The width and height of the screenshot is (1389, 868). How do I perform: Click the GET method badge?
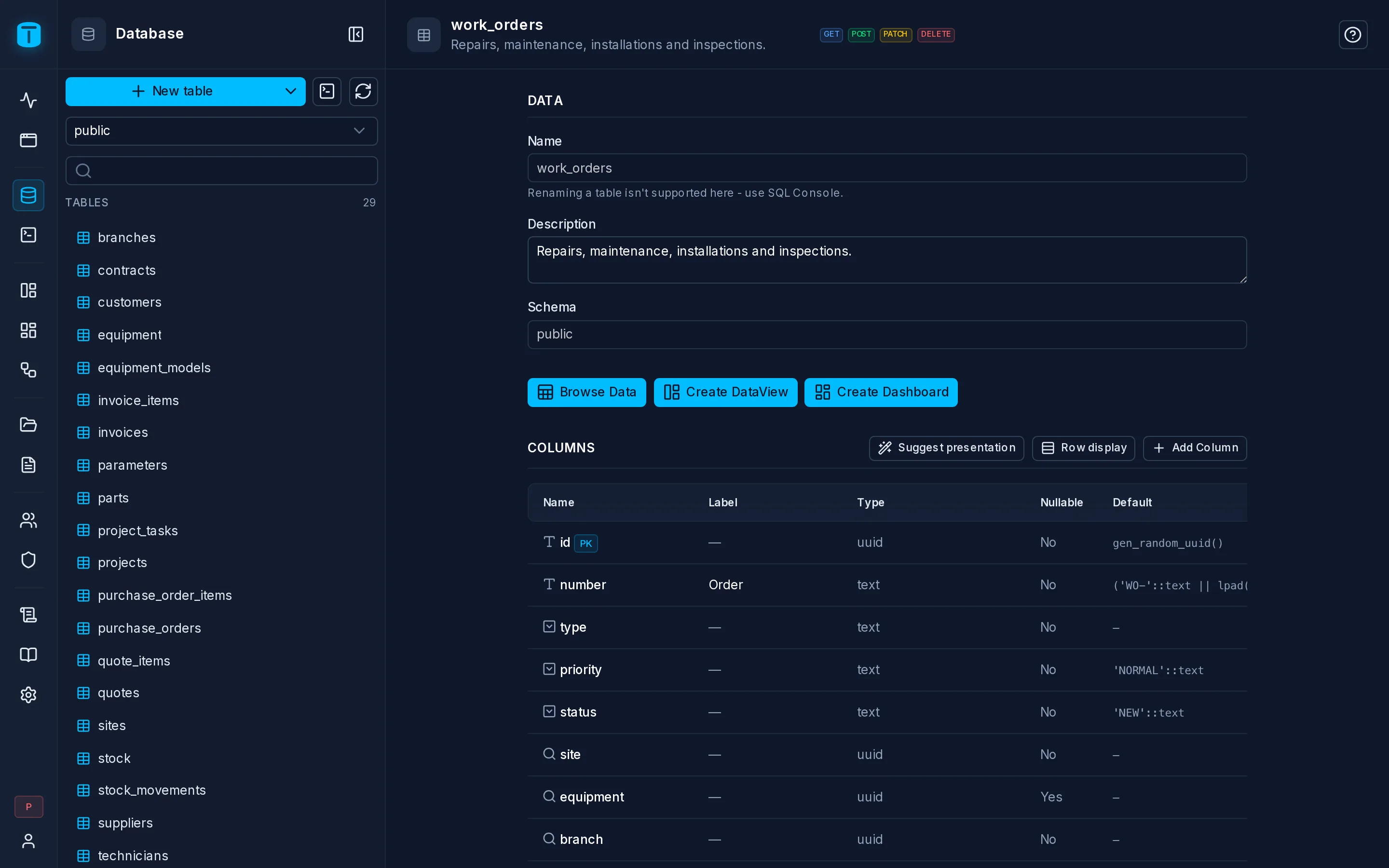(831, 34)
